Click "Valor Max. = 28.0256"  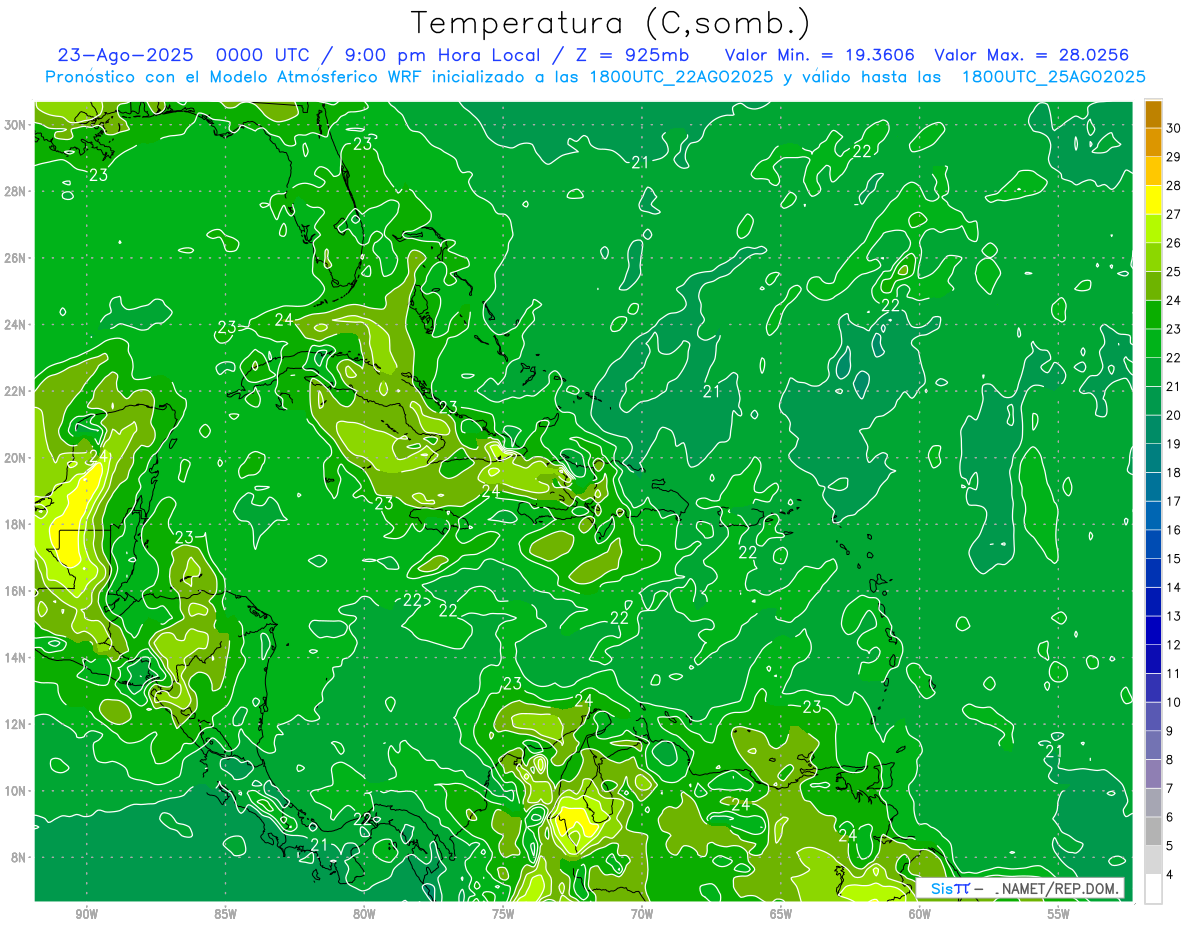[1032, 55]
